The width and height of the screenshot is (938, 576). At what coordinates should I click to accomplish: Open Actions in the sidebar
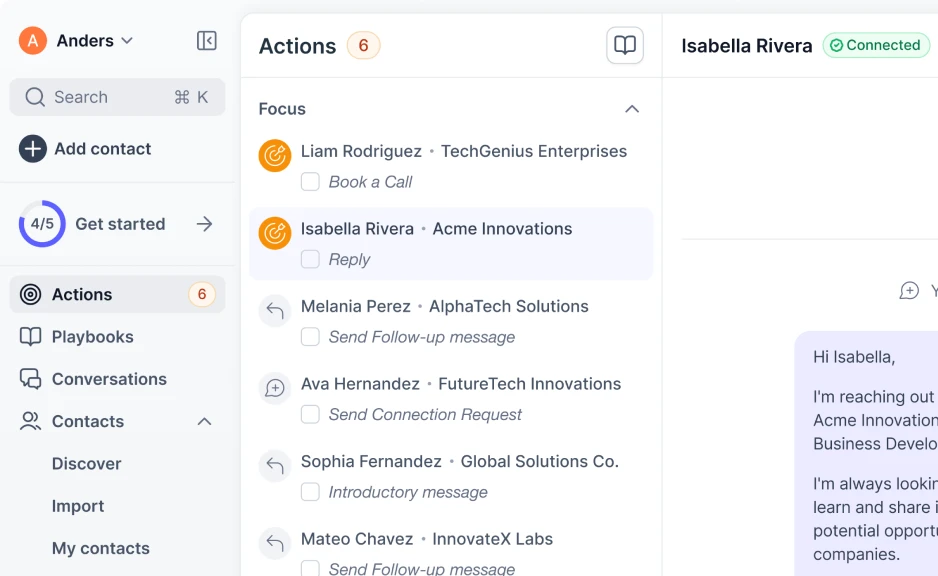point(117,294)
